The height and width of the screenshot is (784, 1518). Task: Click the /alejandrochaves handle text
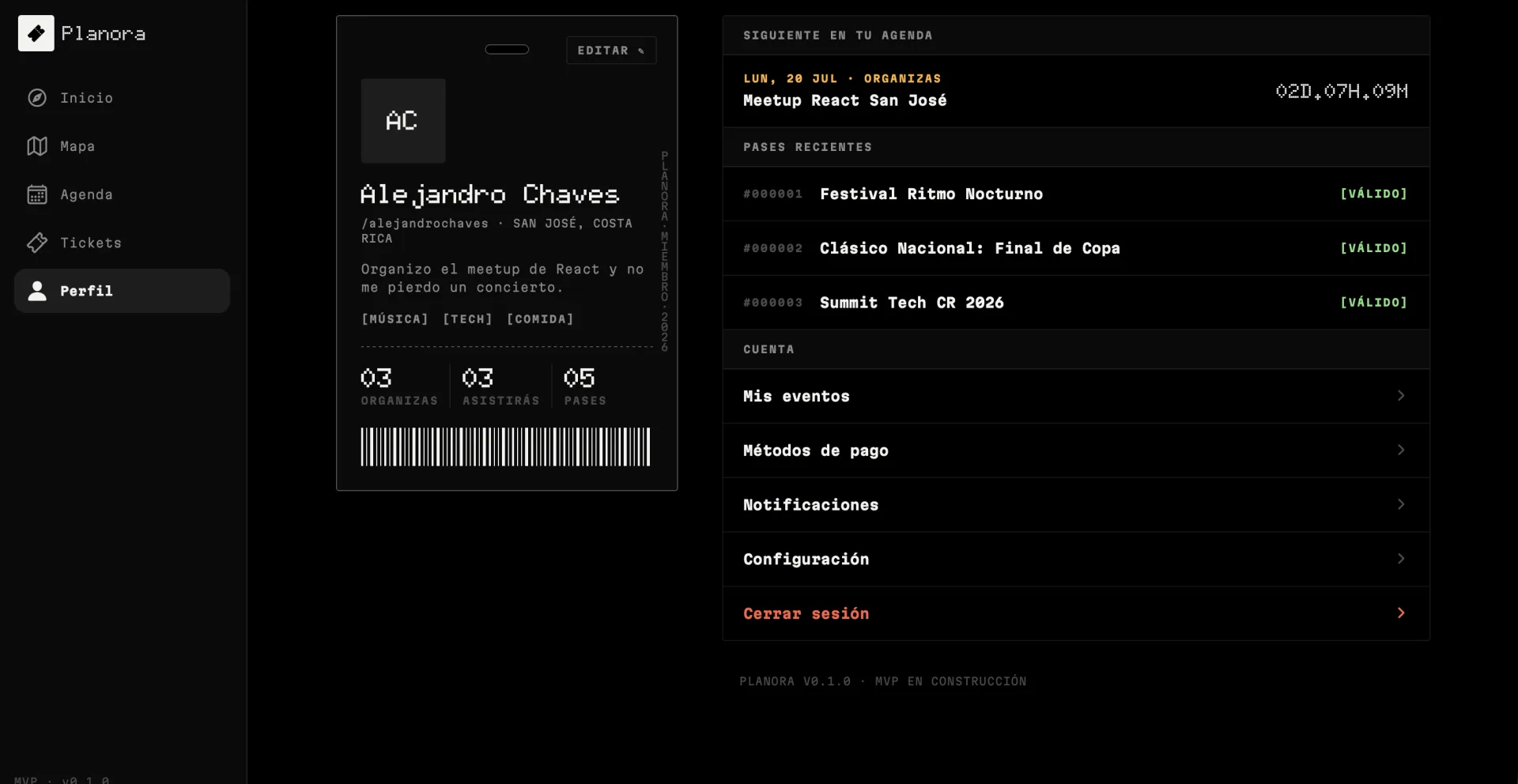click(x=425, y=224)
